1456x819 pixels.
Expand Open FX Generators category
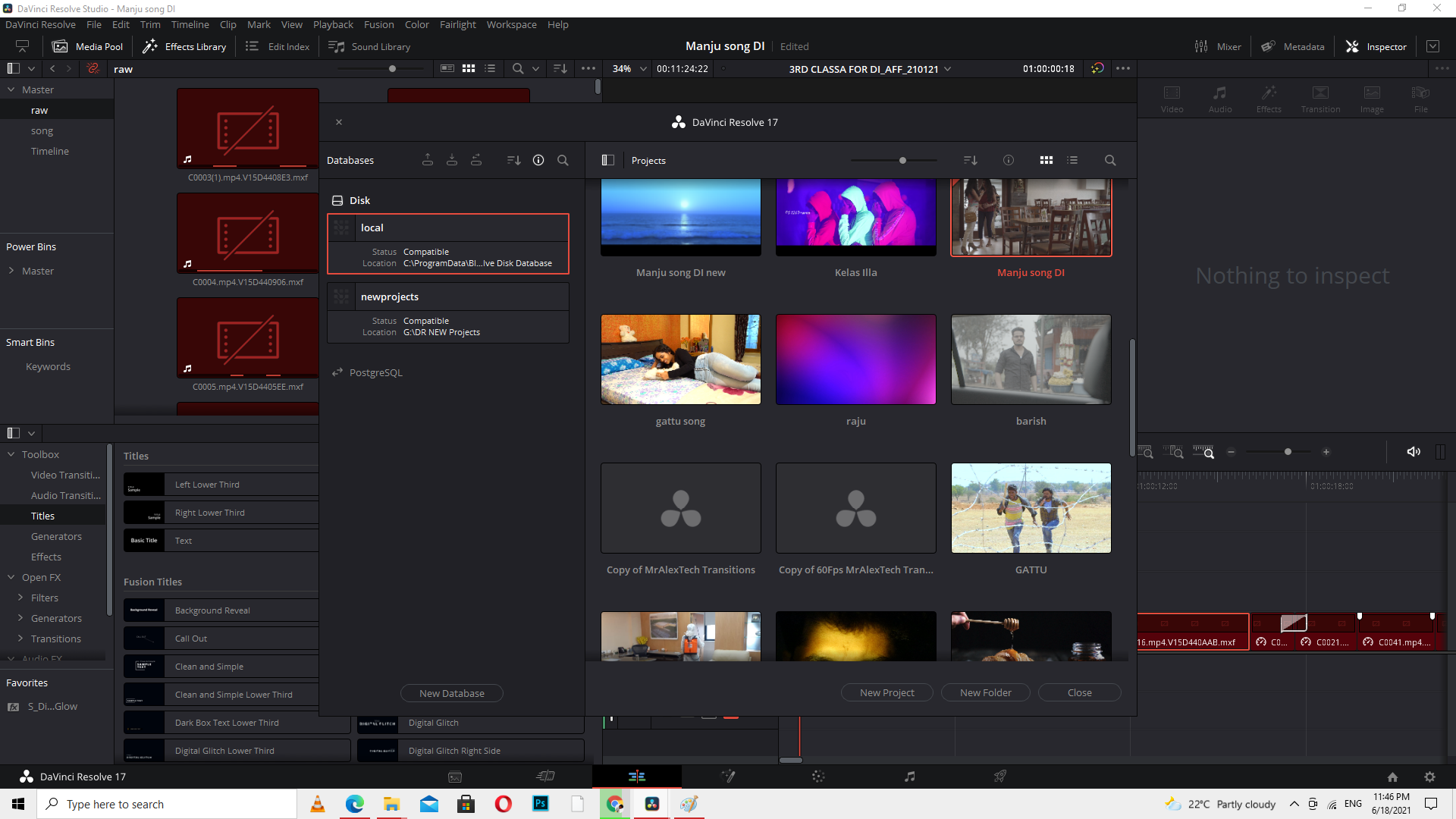(20, 618)
